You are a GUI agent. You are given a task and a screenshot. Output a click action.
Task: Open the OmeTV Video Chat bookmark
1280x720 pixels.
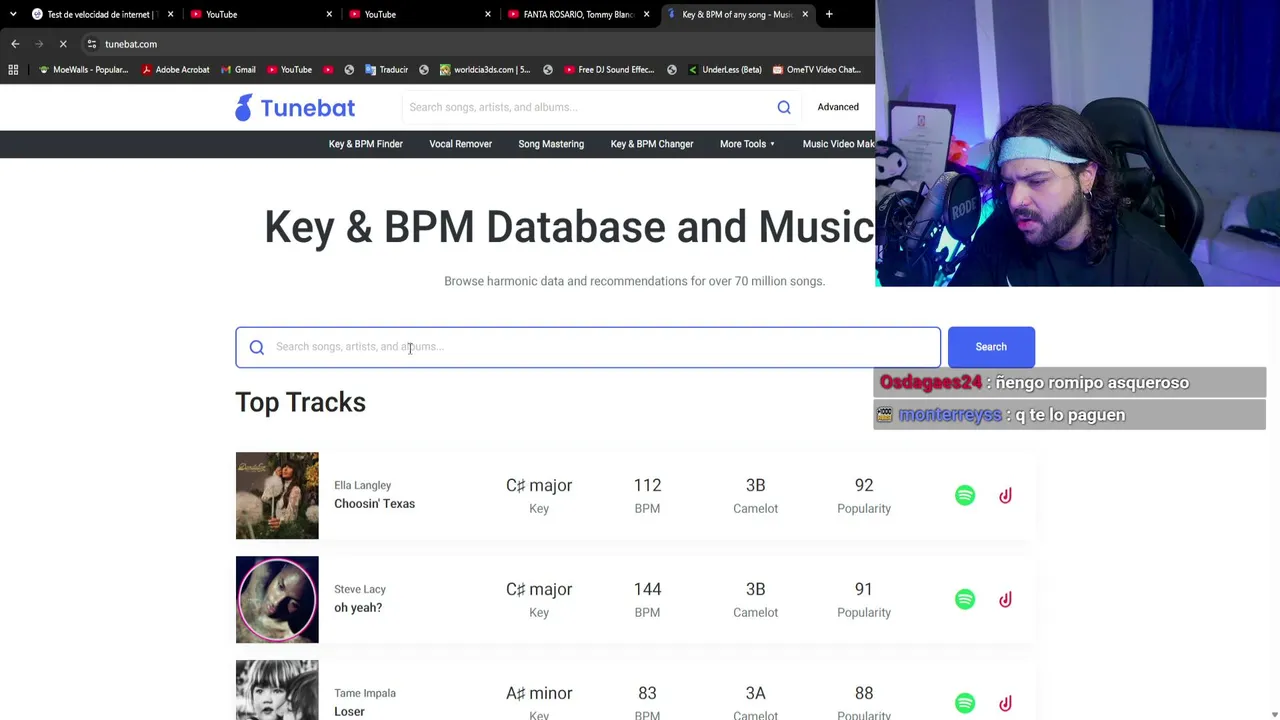816,70
